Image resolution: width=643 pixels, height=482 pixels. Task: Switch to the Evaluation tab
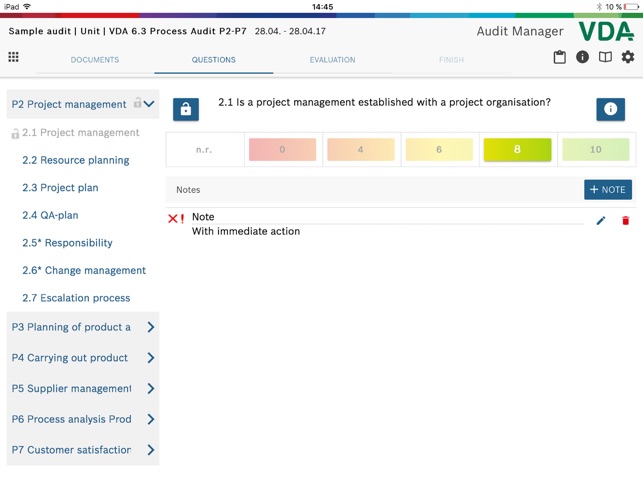click(x=332, y=60)
